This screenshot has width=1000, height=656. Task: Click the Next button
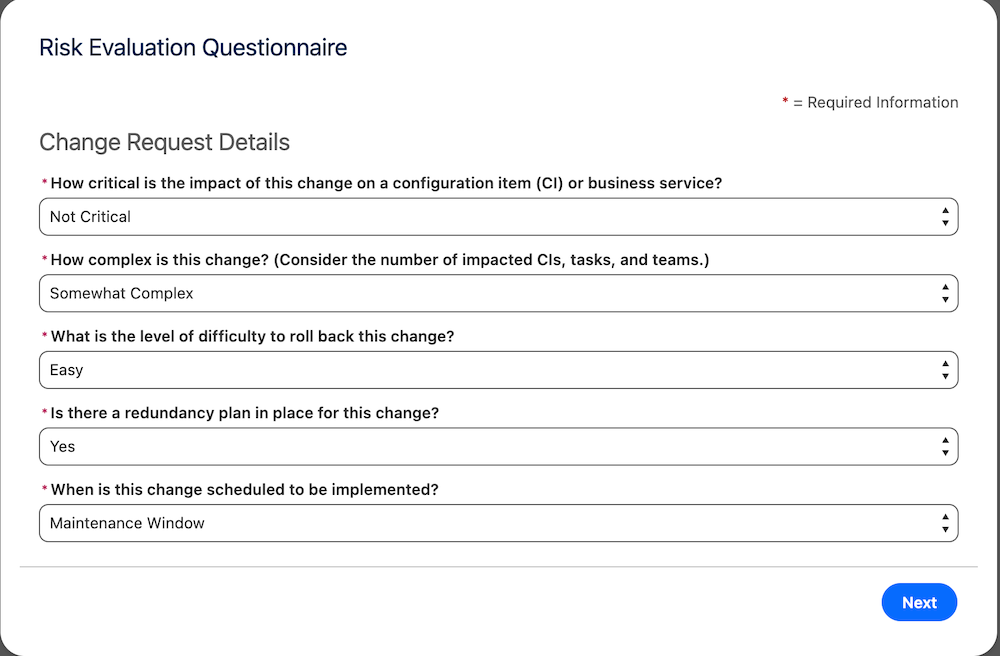click(919, 602)
